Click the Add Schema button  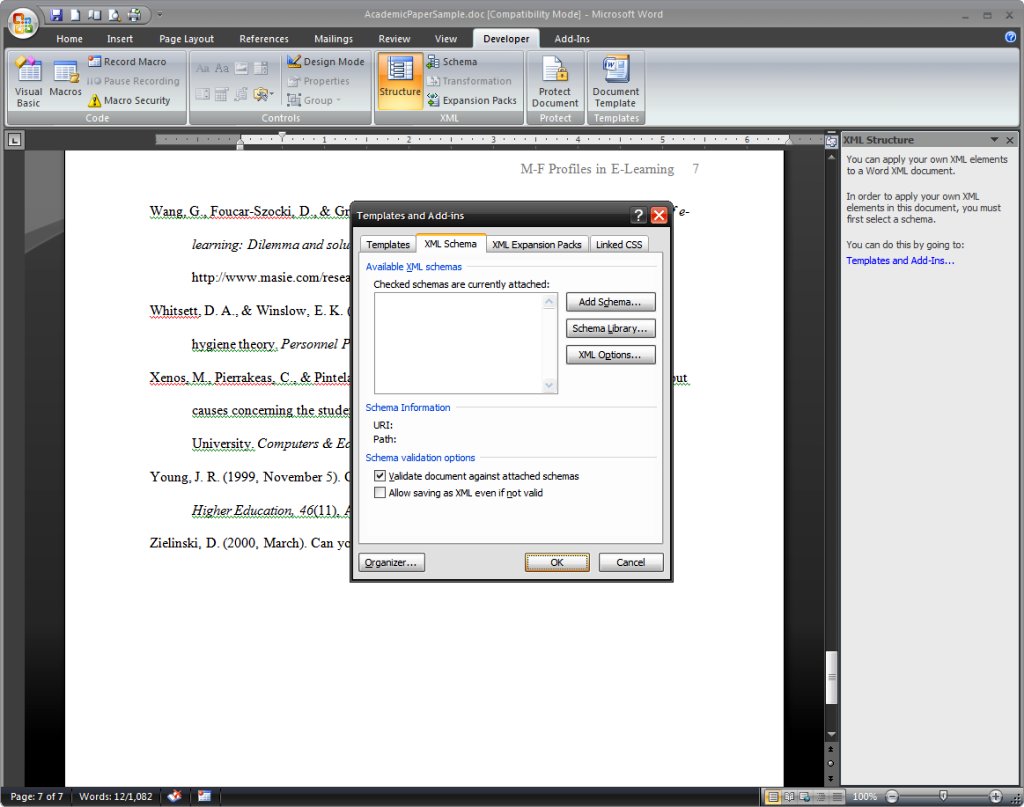(x=610, y=302)
